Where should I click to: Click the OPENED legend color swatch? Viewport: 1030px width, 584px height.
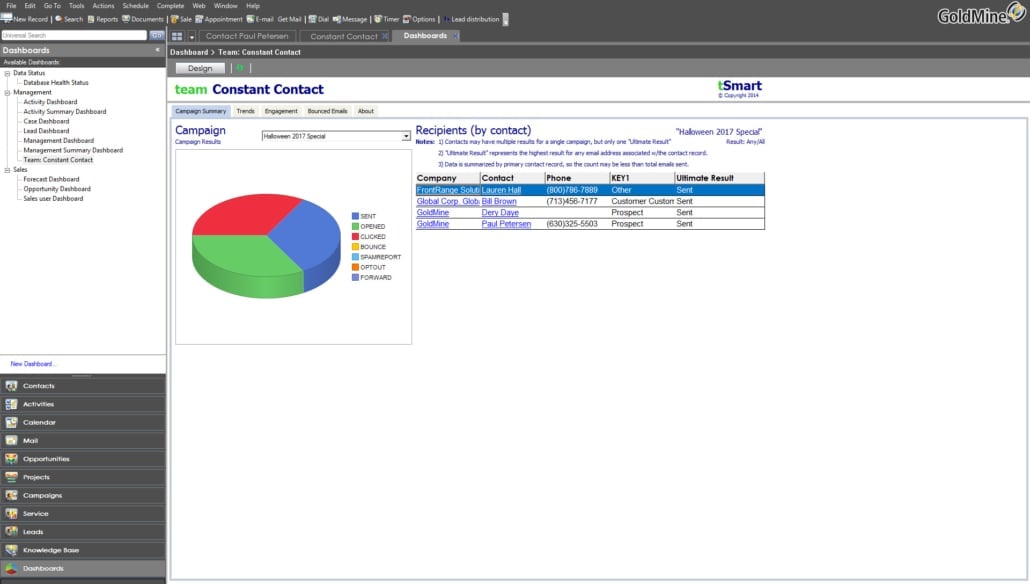pyautogui.click(x=355, y=227)
